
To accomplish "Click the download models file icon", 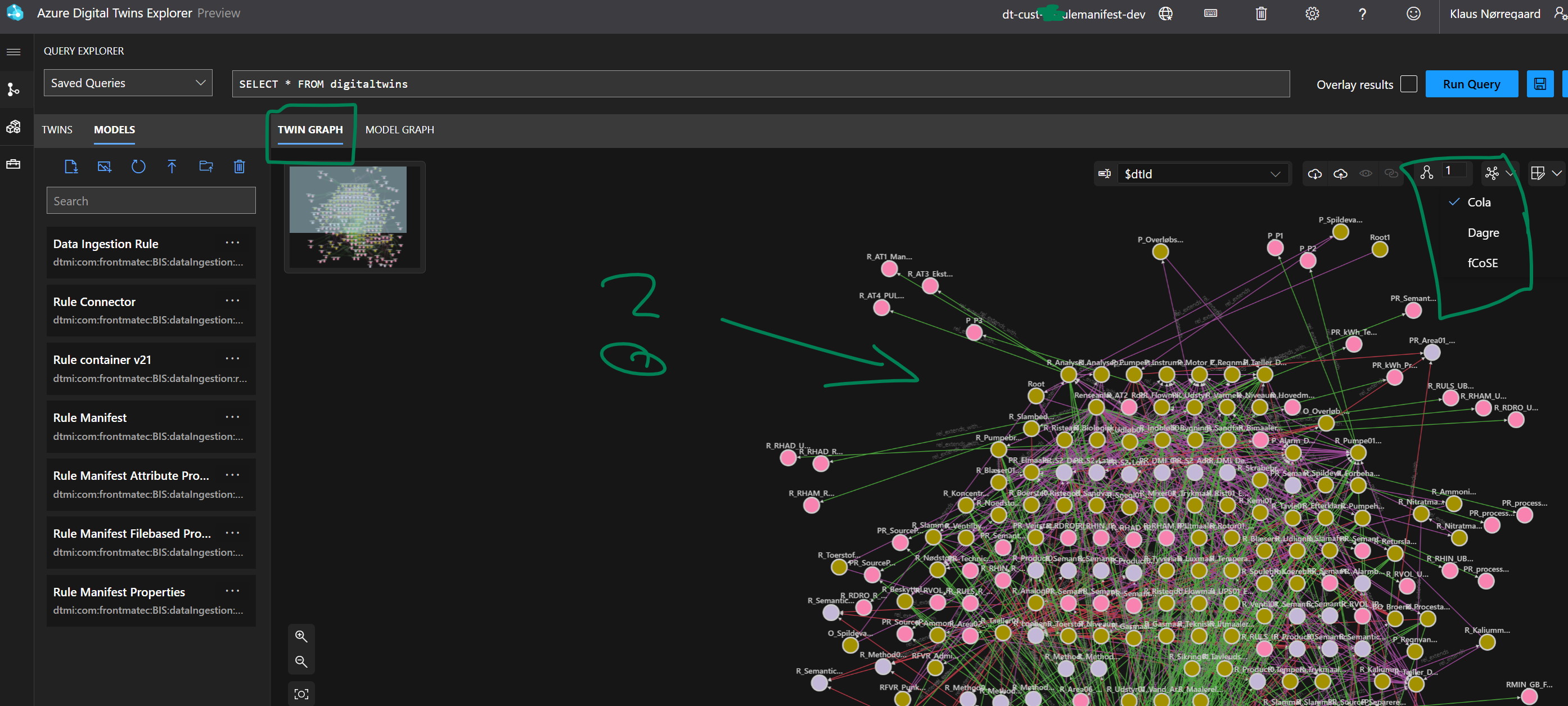I will pos(71,167).
